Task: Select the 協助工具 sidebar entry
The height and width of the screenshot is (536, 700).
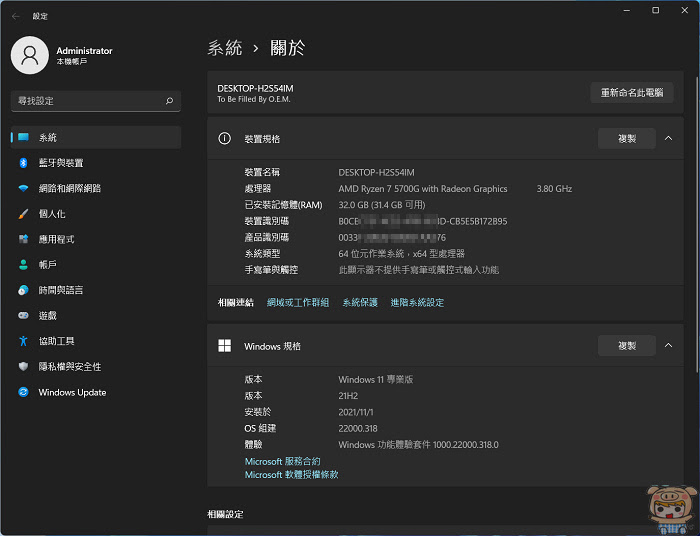Action: click(x=96, y=341)
